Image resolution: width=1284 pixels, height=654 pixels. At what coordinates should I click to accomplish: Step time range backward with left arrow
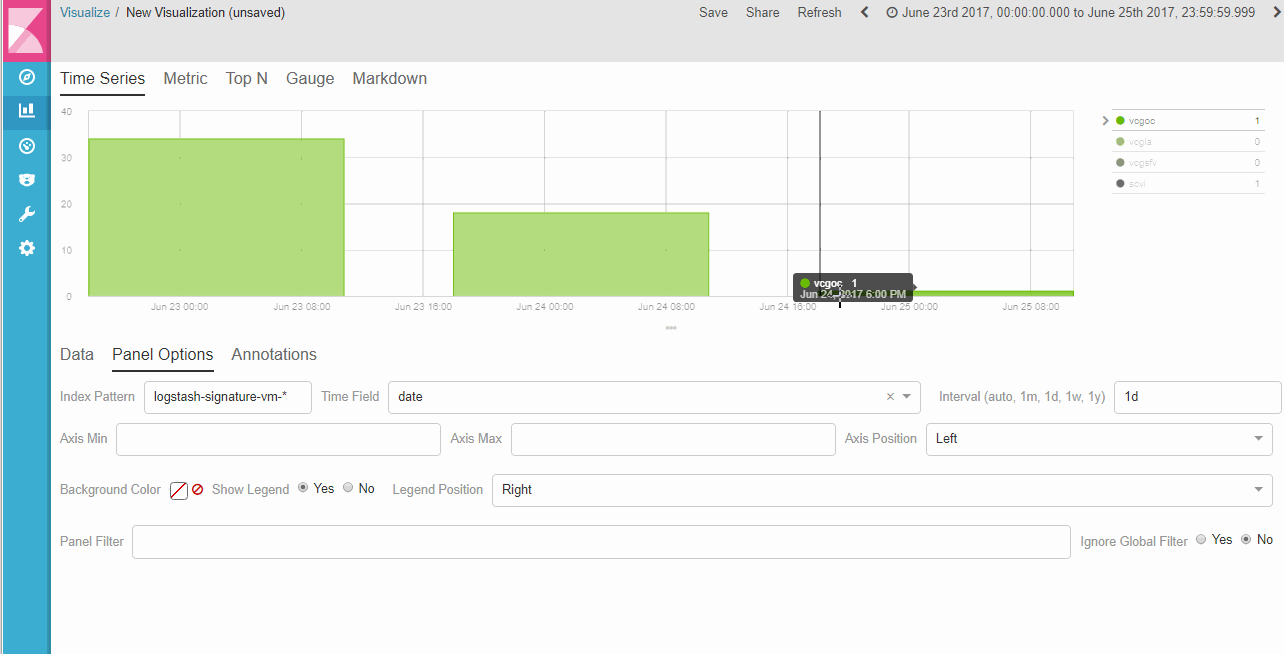[x=864, y=12]
